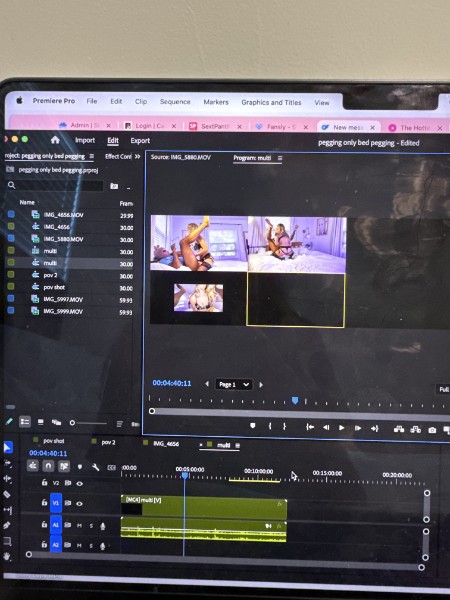Play the Program monitor

[342, 428]
